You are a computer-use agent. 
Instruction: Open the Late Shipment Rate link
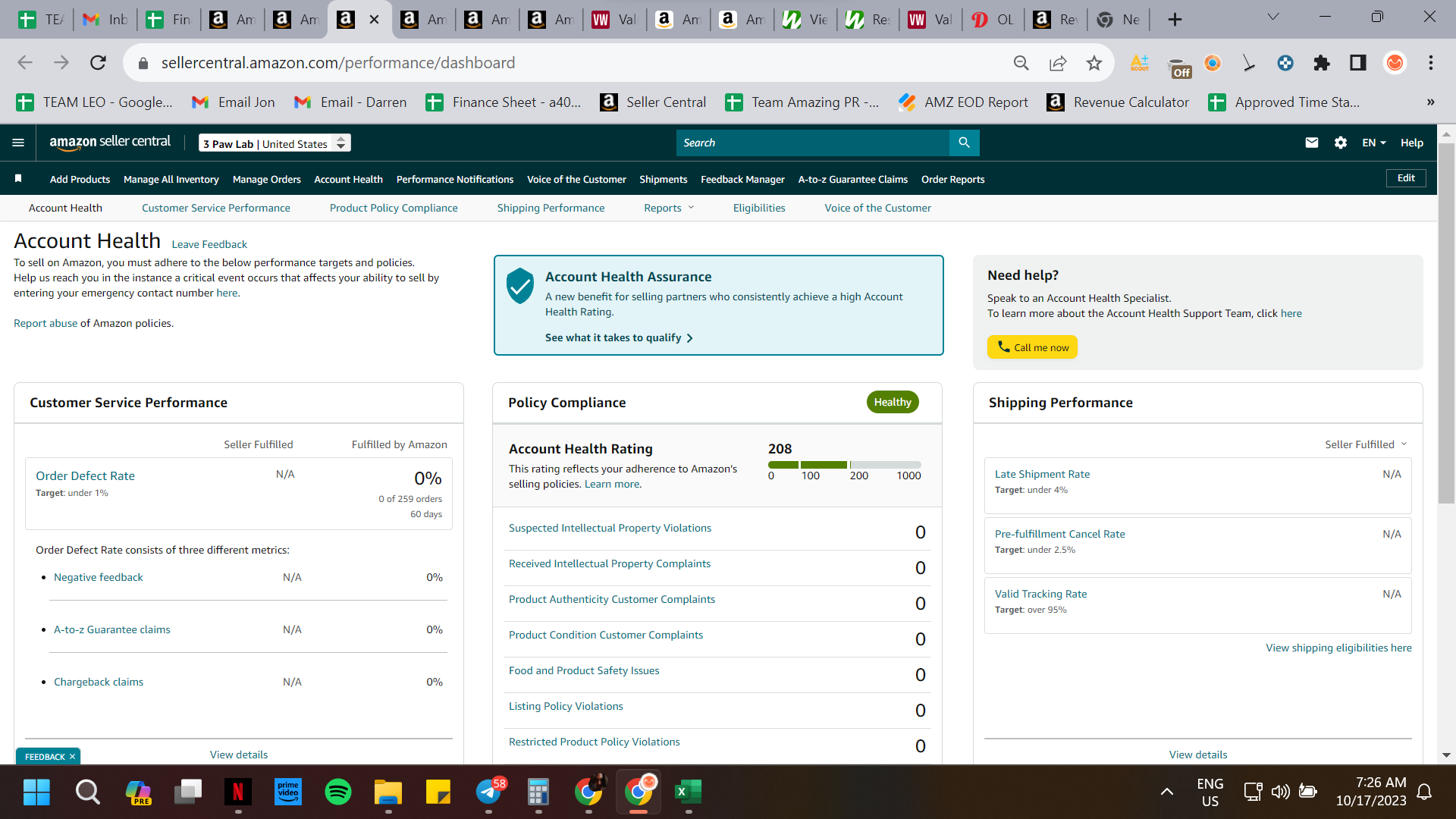tap(1042, 474)
